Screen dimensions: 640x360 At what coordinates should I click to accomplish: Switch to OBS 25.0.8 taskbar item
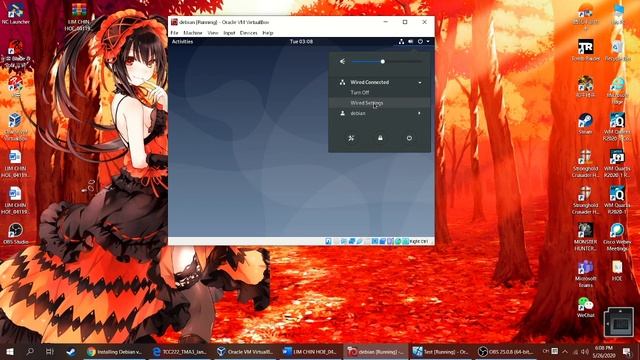click(506, 351)
